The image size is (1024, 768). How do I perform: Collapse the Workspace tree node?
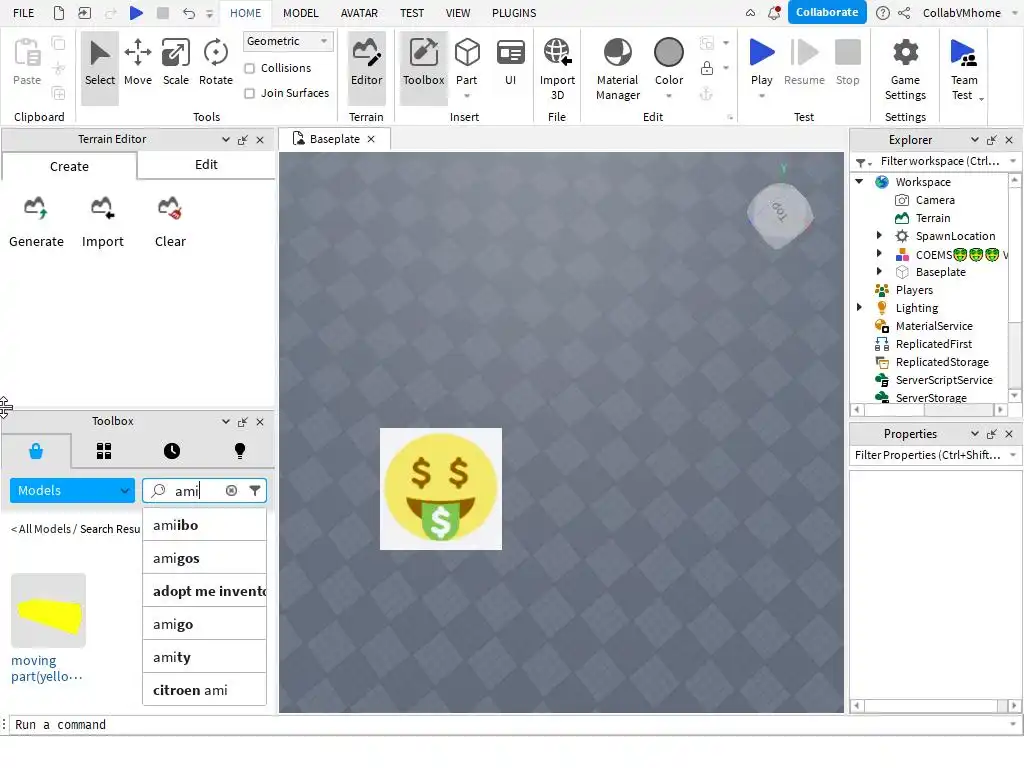coord(859,182)
